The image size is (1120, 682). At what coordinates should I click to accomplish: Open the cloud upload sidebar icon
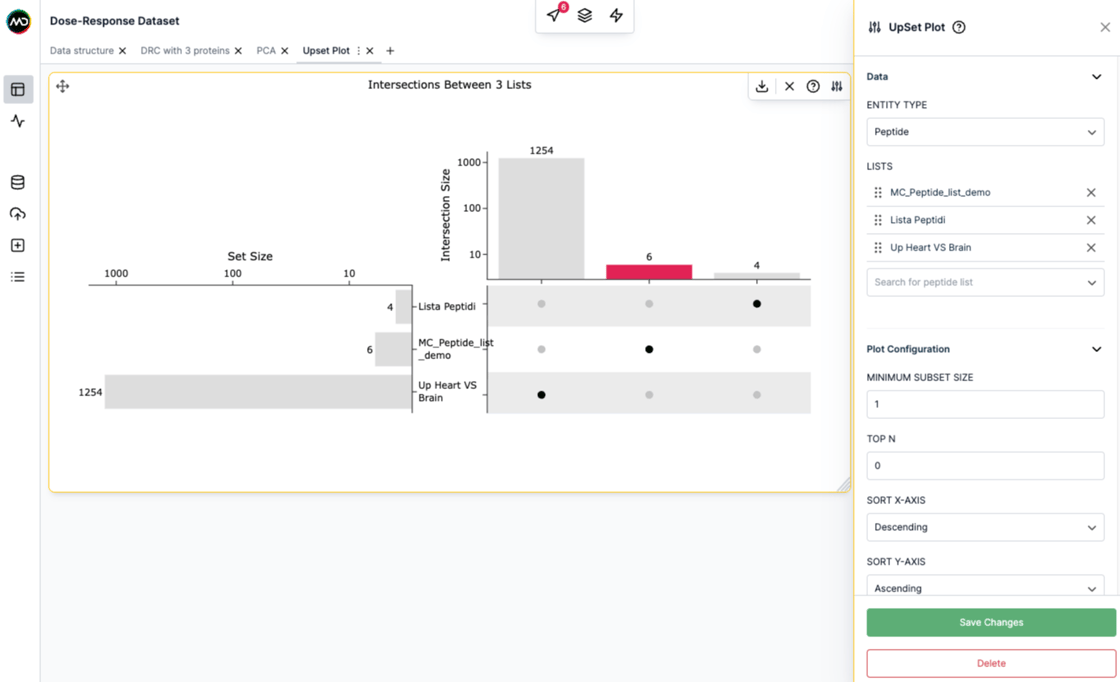point(18,214)
